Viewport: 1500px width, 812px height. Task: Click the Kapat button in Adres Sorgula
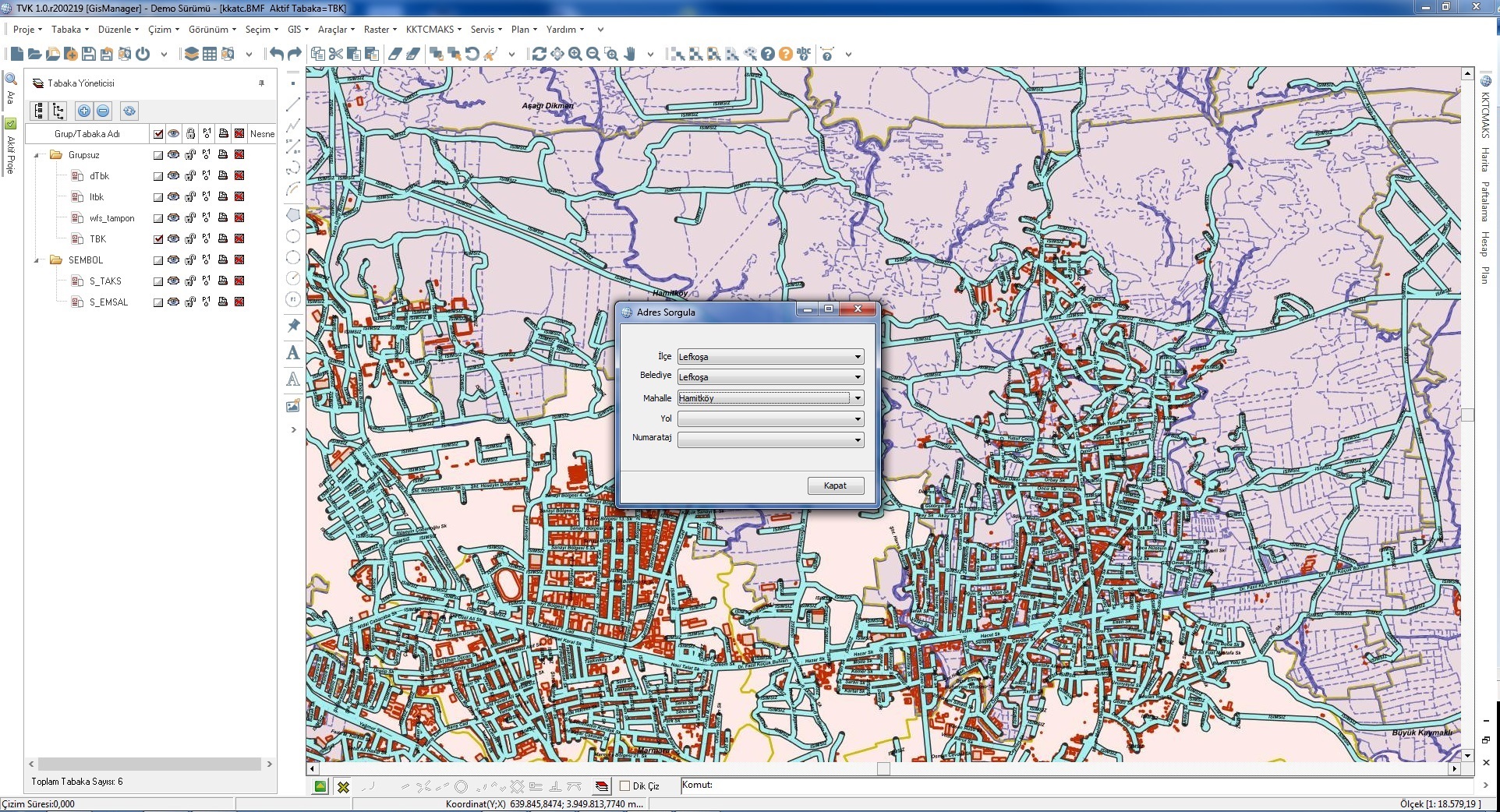pyautogui.click(x=835, y=485)
